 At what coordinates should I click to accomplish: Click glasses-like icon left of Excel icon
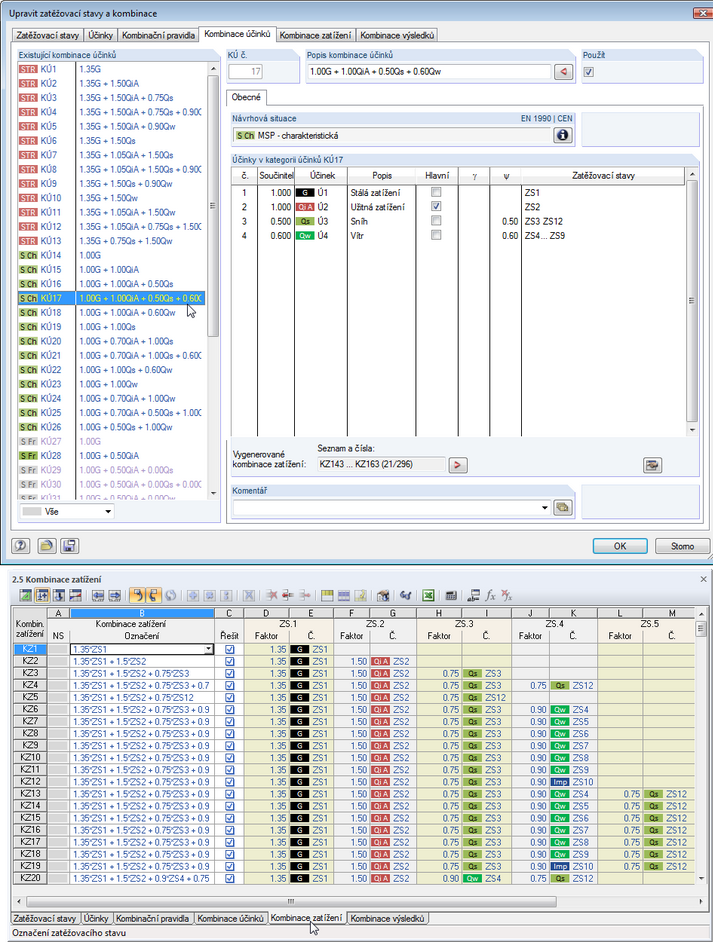pyautogui.click(x=405, y=595)
